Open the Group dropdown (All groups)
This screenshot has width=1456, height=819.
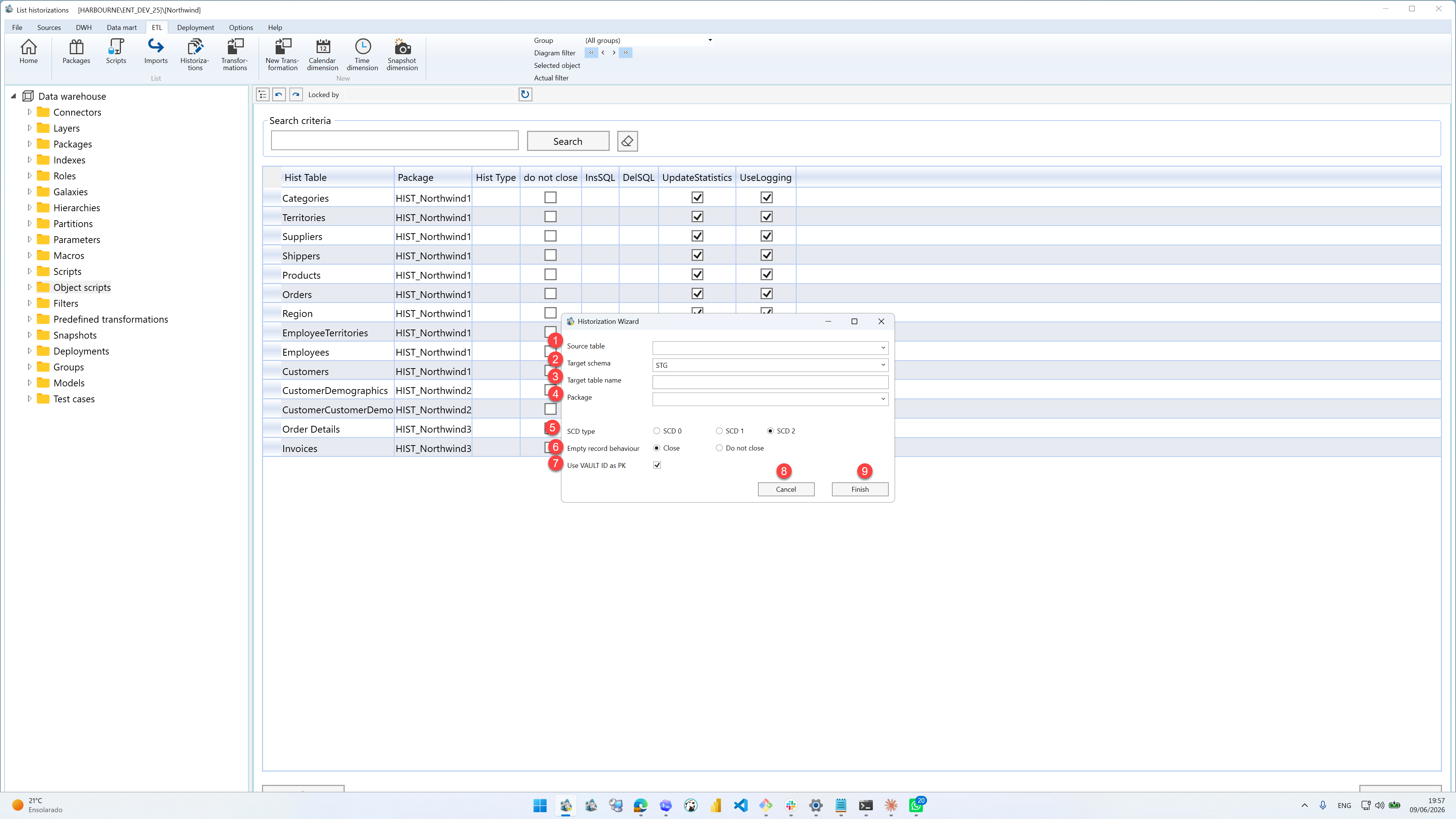pyautogui.click(x=710, y=40)
